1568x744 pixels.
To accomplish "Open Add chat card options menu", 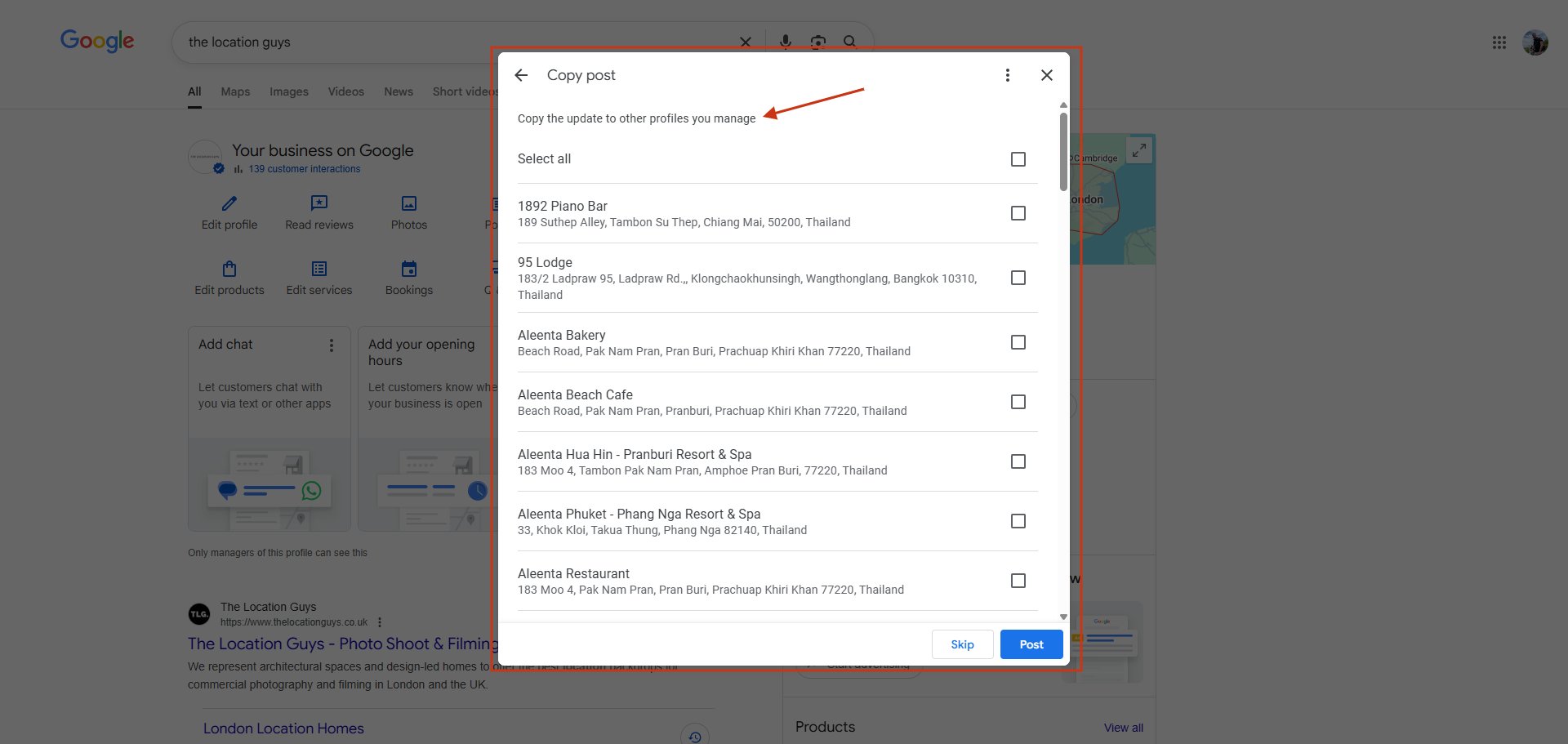I will pos(332,345).
